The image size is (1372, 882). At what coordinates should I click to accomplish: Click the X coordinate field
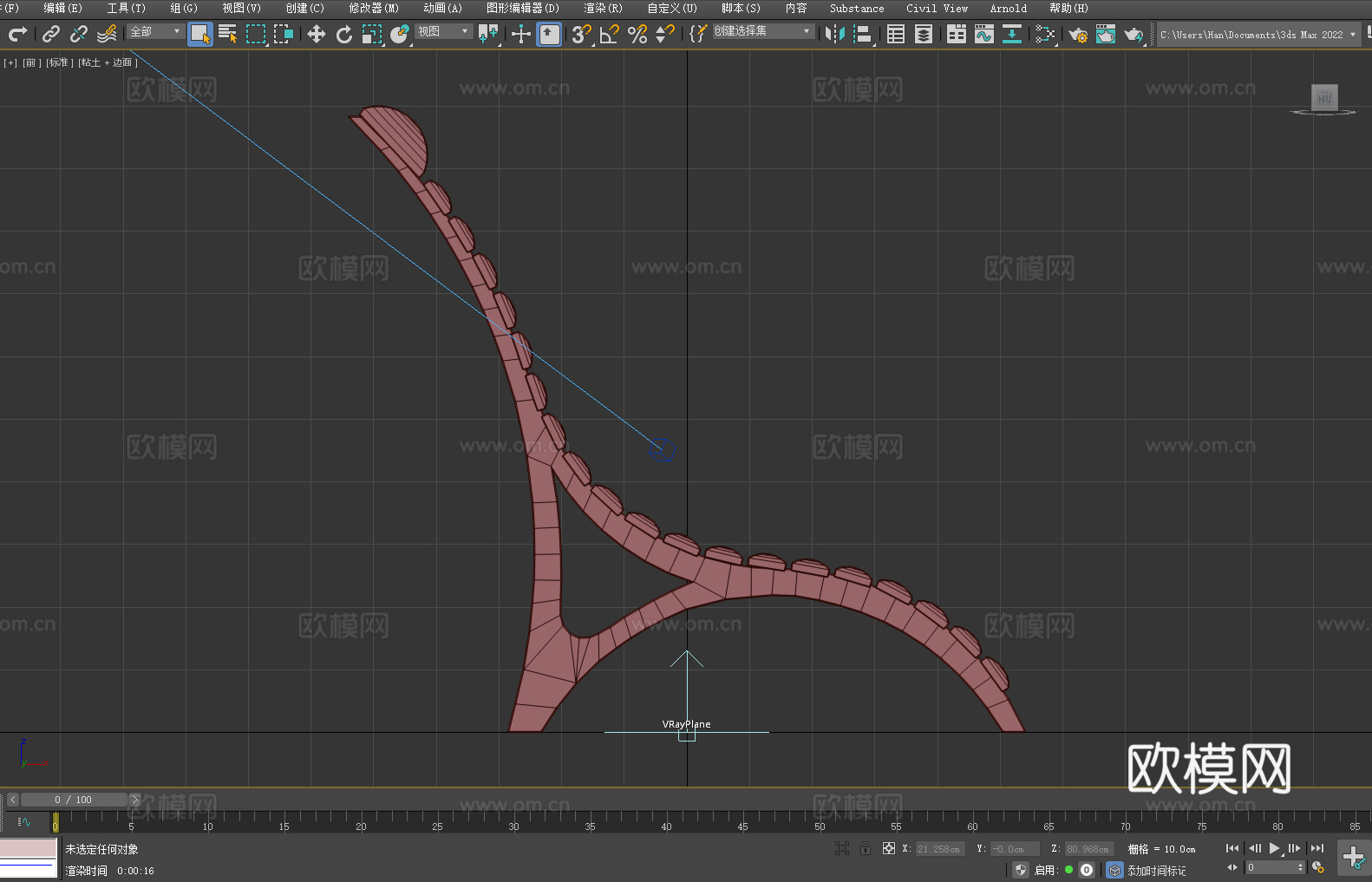(x=939, y=849)
